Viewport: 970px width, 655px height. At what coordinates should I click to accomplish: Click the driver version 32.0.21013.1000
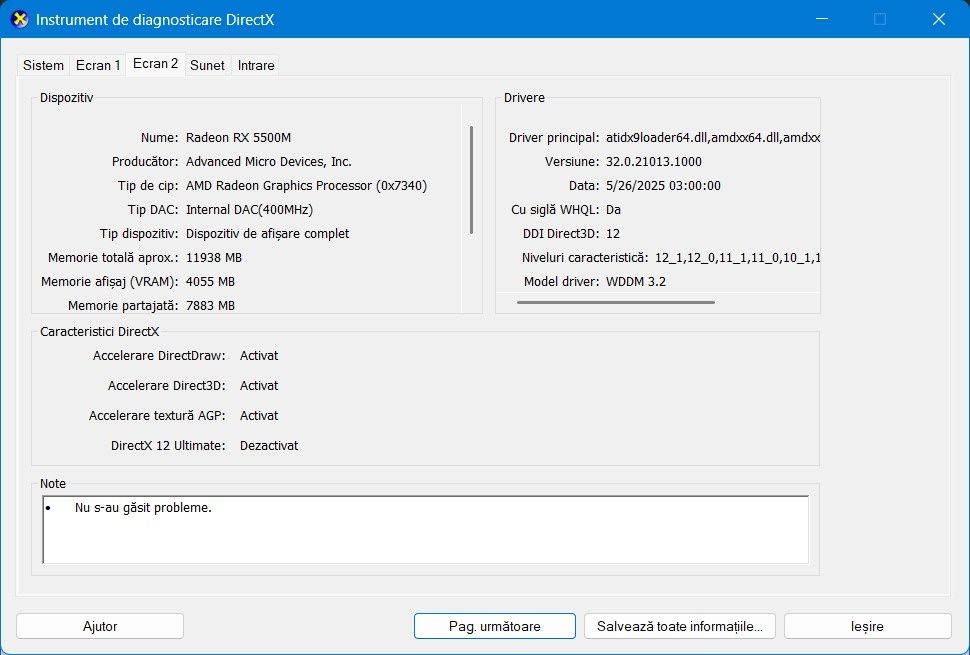pyautogui.click(x=654, y=161)
